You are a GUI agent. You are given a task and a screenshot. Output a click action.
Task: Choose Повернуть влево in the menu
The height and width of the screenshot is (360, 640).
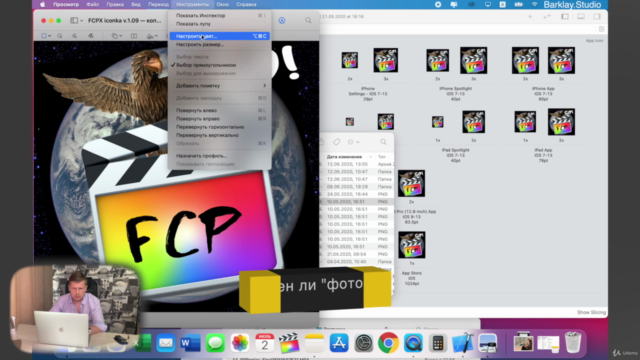click(220, 110)
